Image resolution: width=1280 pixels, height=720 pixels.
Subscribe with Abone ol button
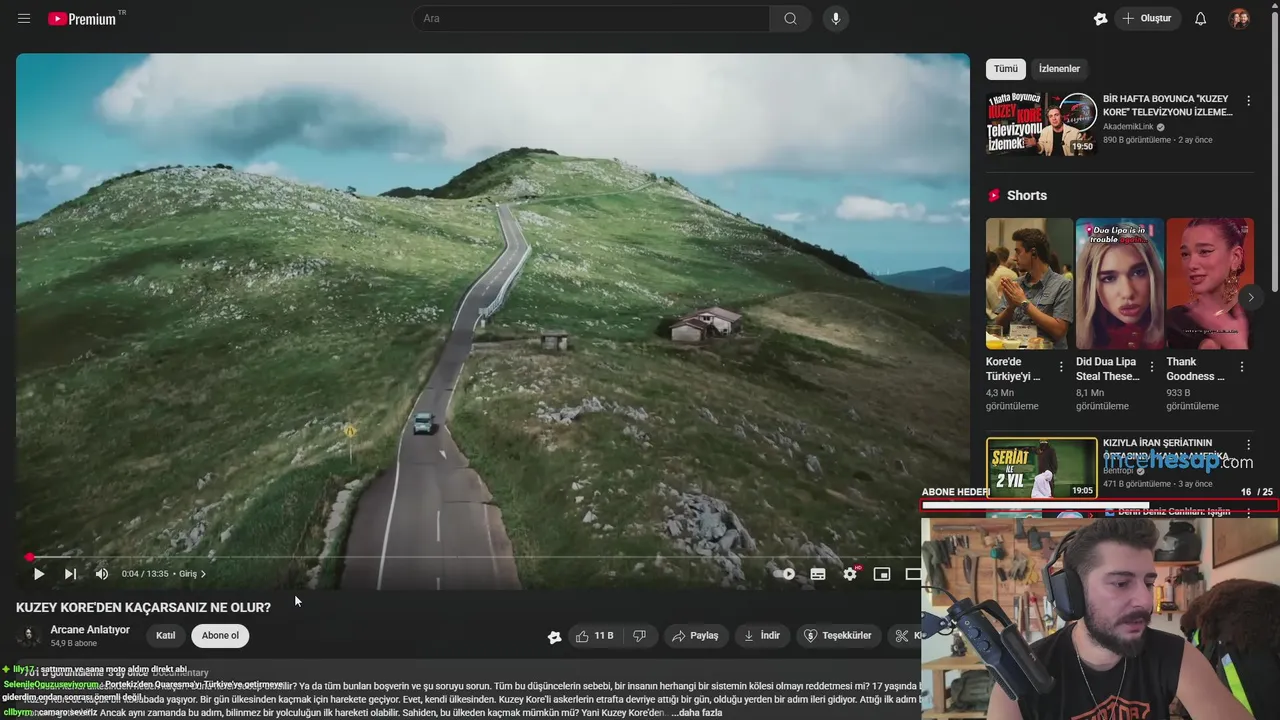point(220,636)
